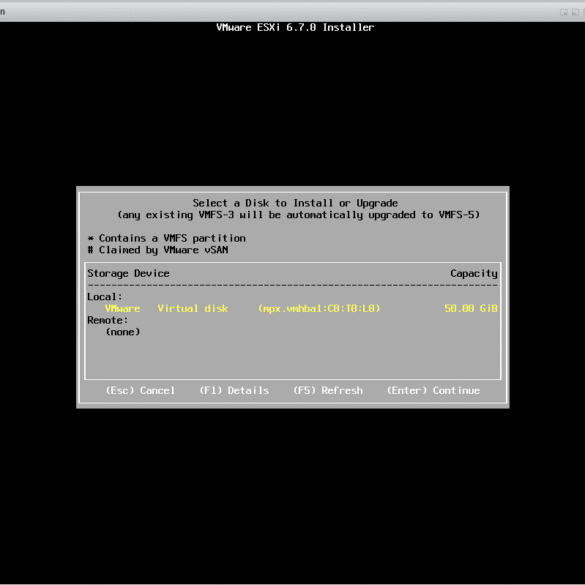Click the 'Claimed by VMware vSAN' legend line
585x585 pixels.
(x=158, y=250)
